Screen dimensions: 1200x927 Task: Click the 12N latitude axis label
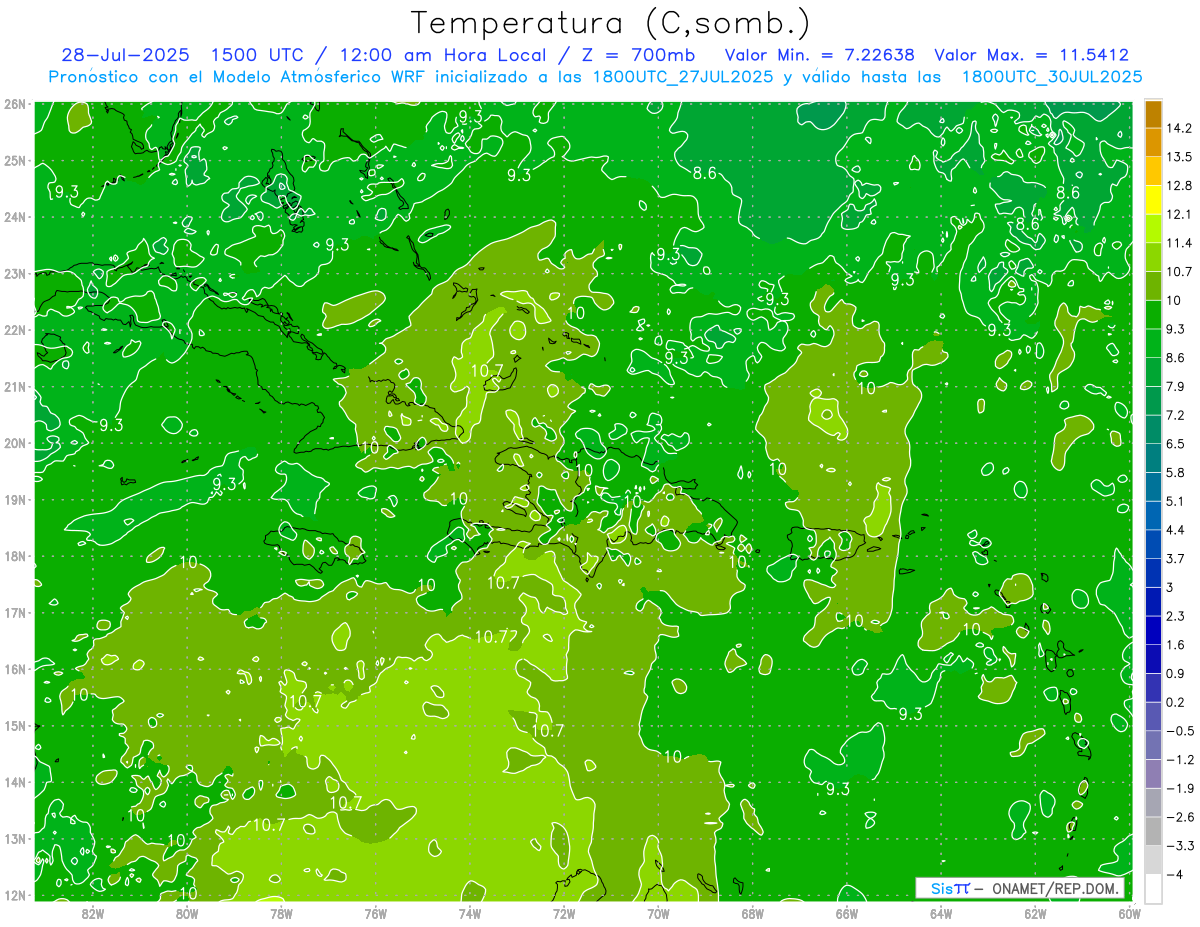15,895
